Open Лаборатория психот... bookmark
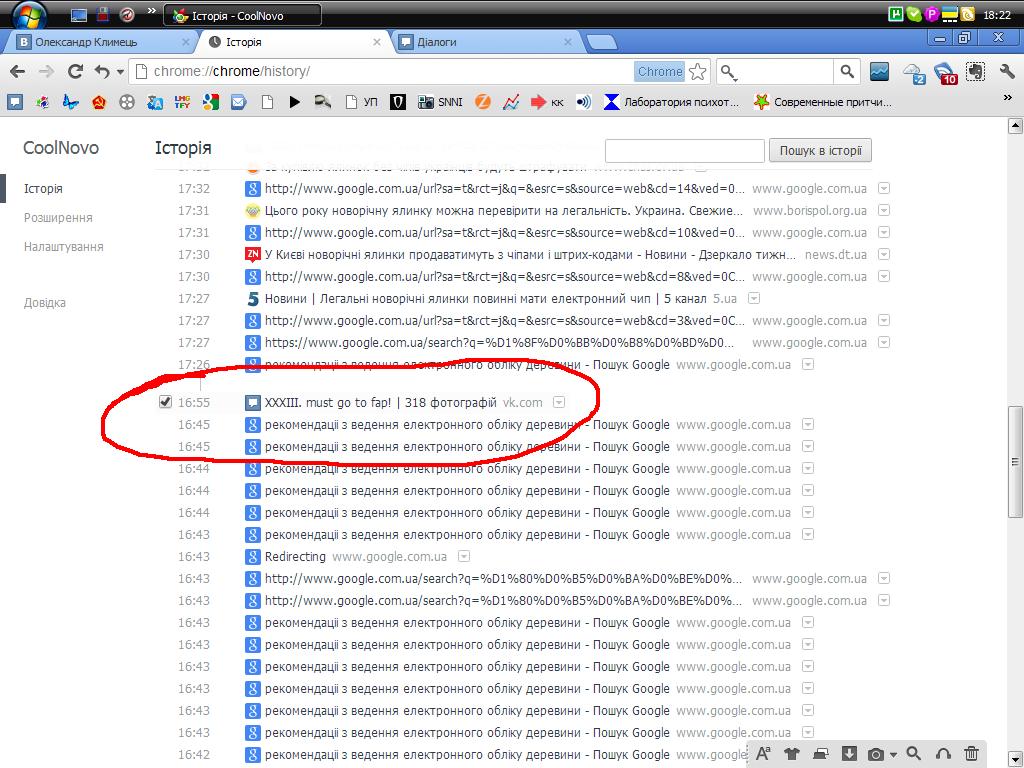This screenshot has width=1024, height=768. click(671, 102)
